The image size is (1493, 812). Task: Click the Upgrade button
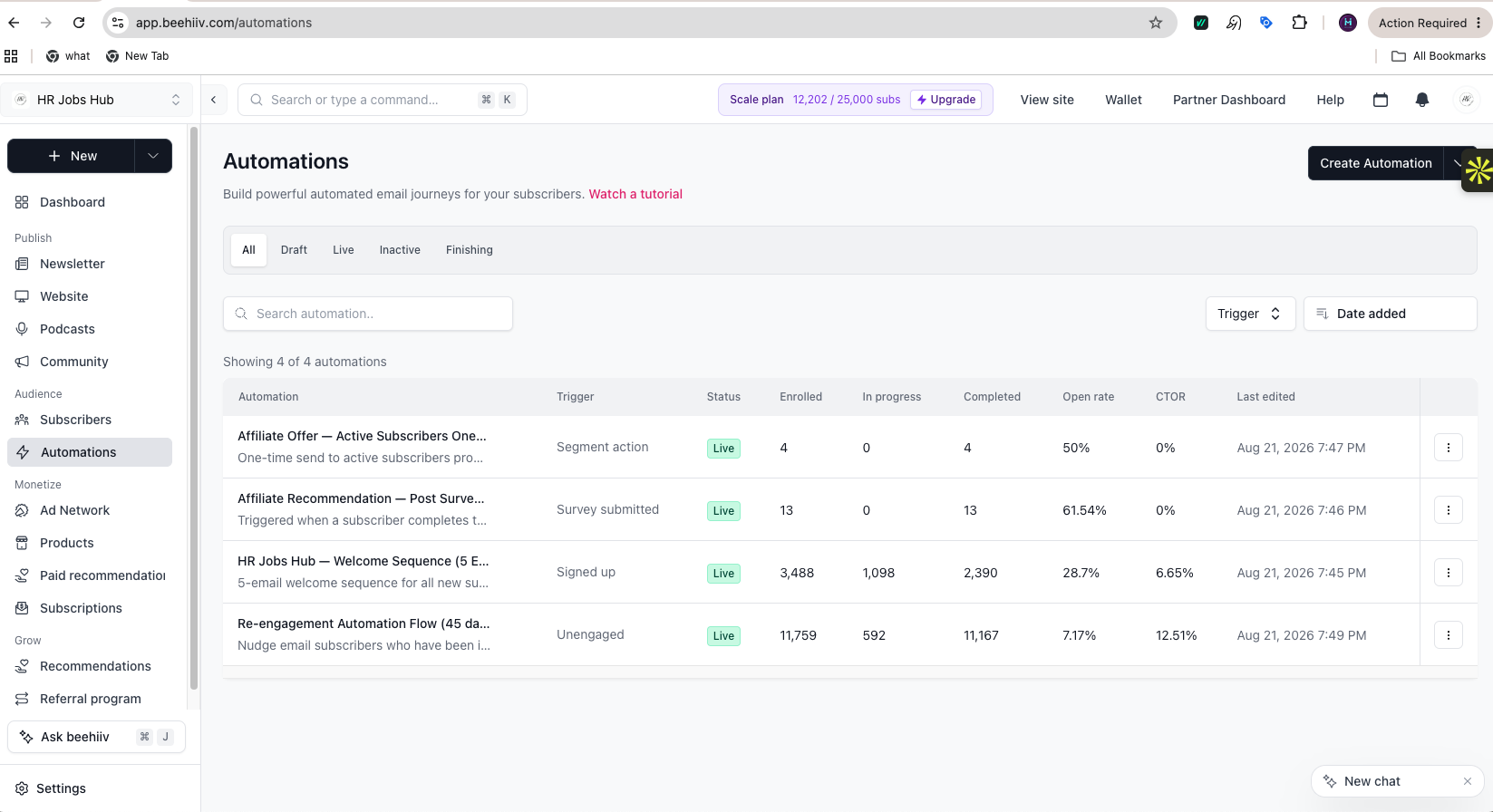[946, 100]
